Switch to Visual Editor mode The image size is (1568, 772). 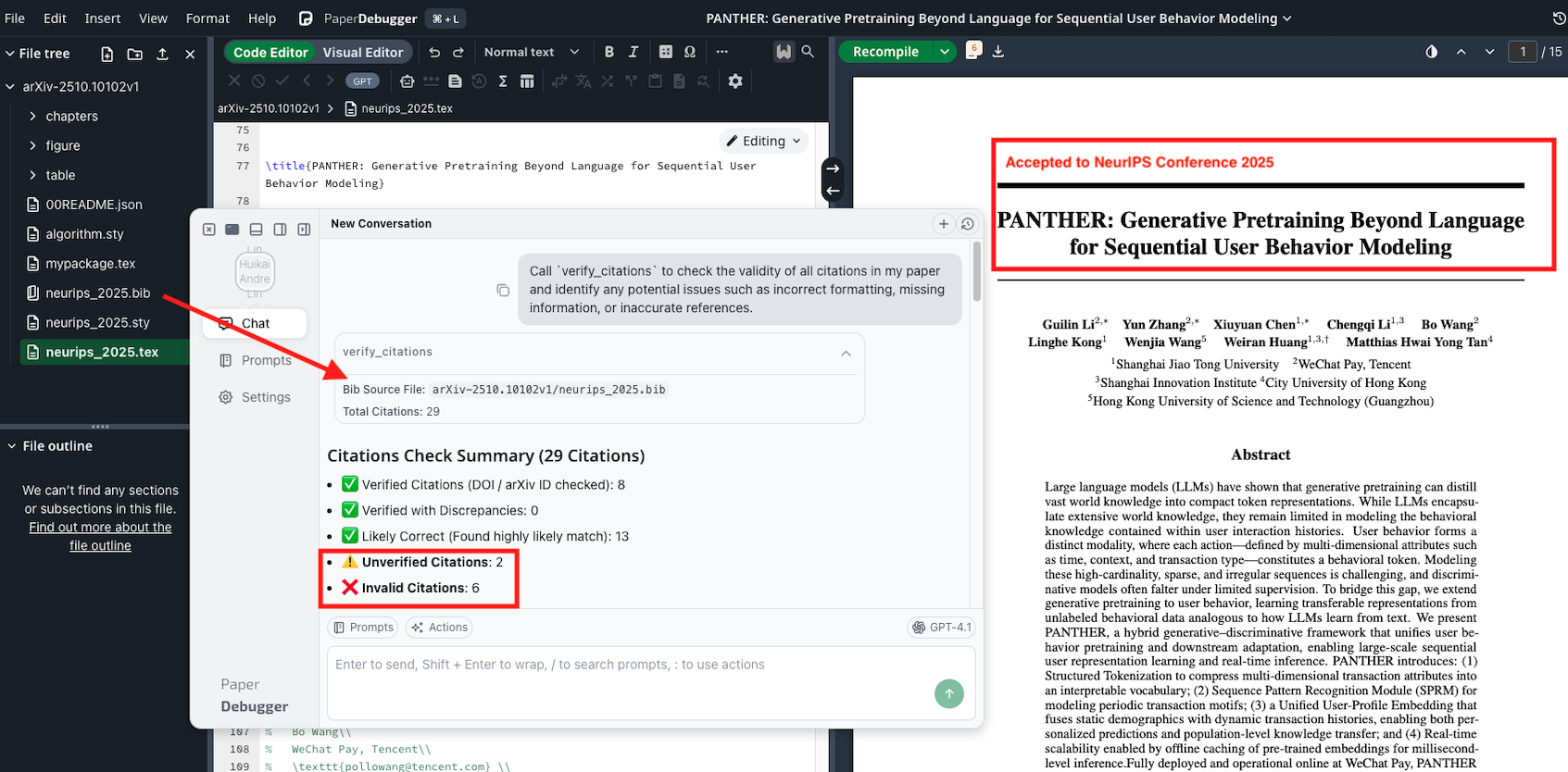[x=363, y=53]
